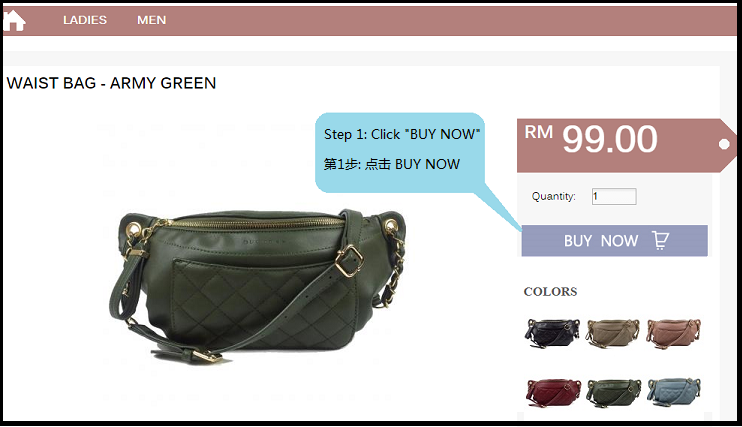Select the light blue waist bag color
The height and width of the screenshot is (427, 742).
(x=673, y=392)
